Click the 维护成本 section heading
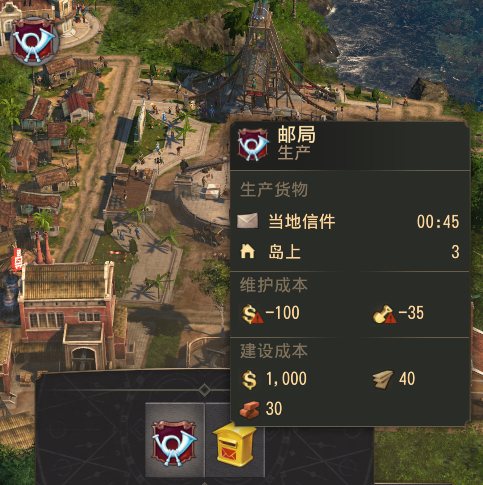 click(x=274, y=285)
